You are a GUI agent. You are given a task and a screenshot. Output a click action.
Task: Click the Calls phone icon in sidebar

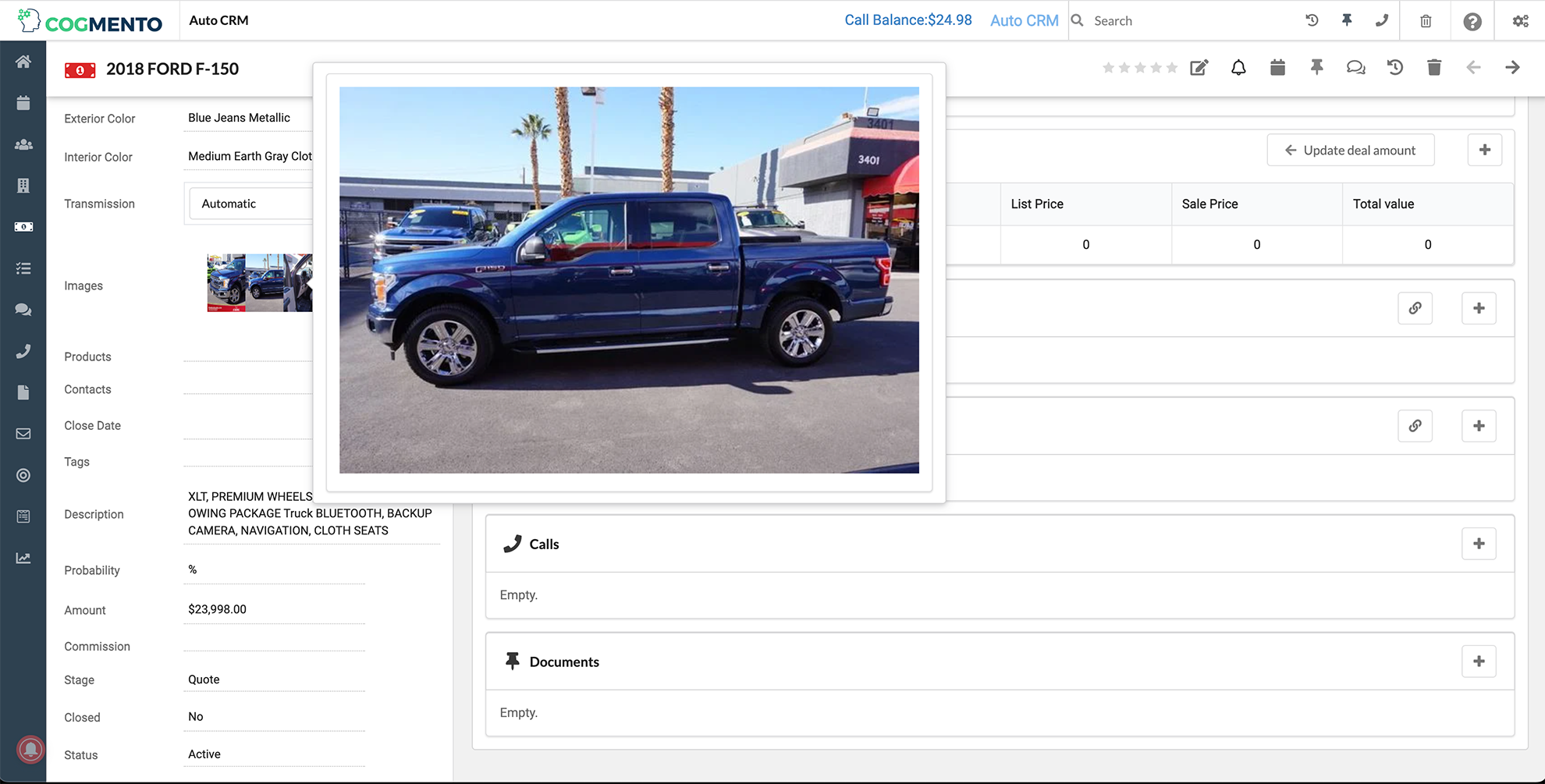click(x=23, y=351)
